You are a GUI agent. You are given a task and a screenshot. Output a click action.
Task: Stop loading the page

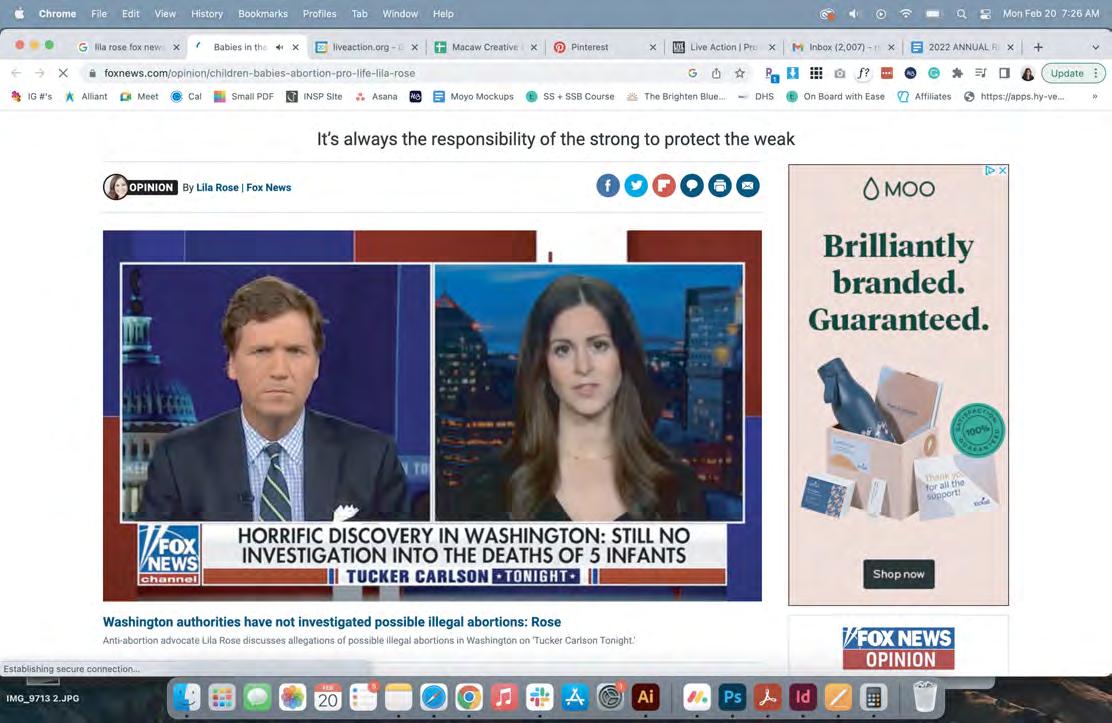62,73
